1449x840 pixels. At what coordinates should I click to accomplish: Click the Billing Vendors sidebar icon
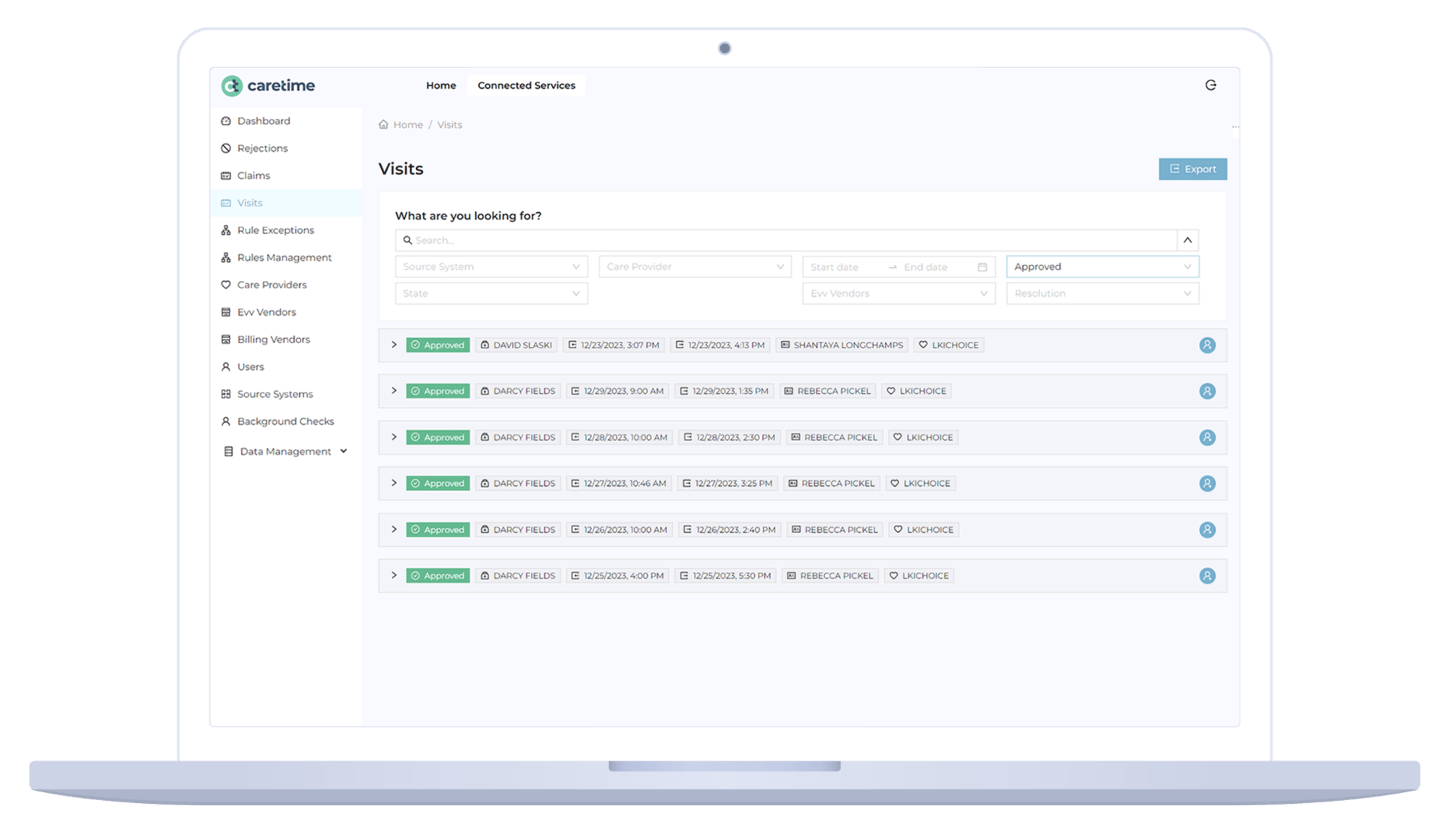coord(226,340)
